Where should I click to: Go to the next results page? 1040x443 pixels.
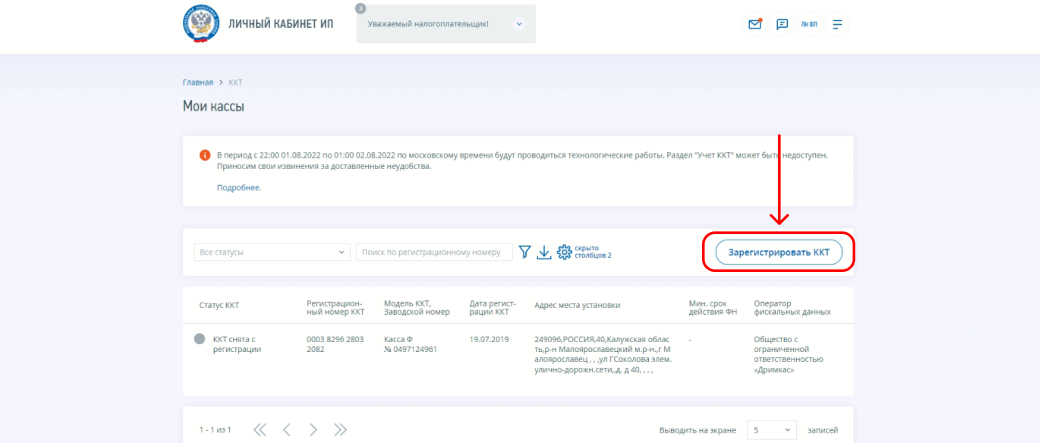coord(313,430)
